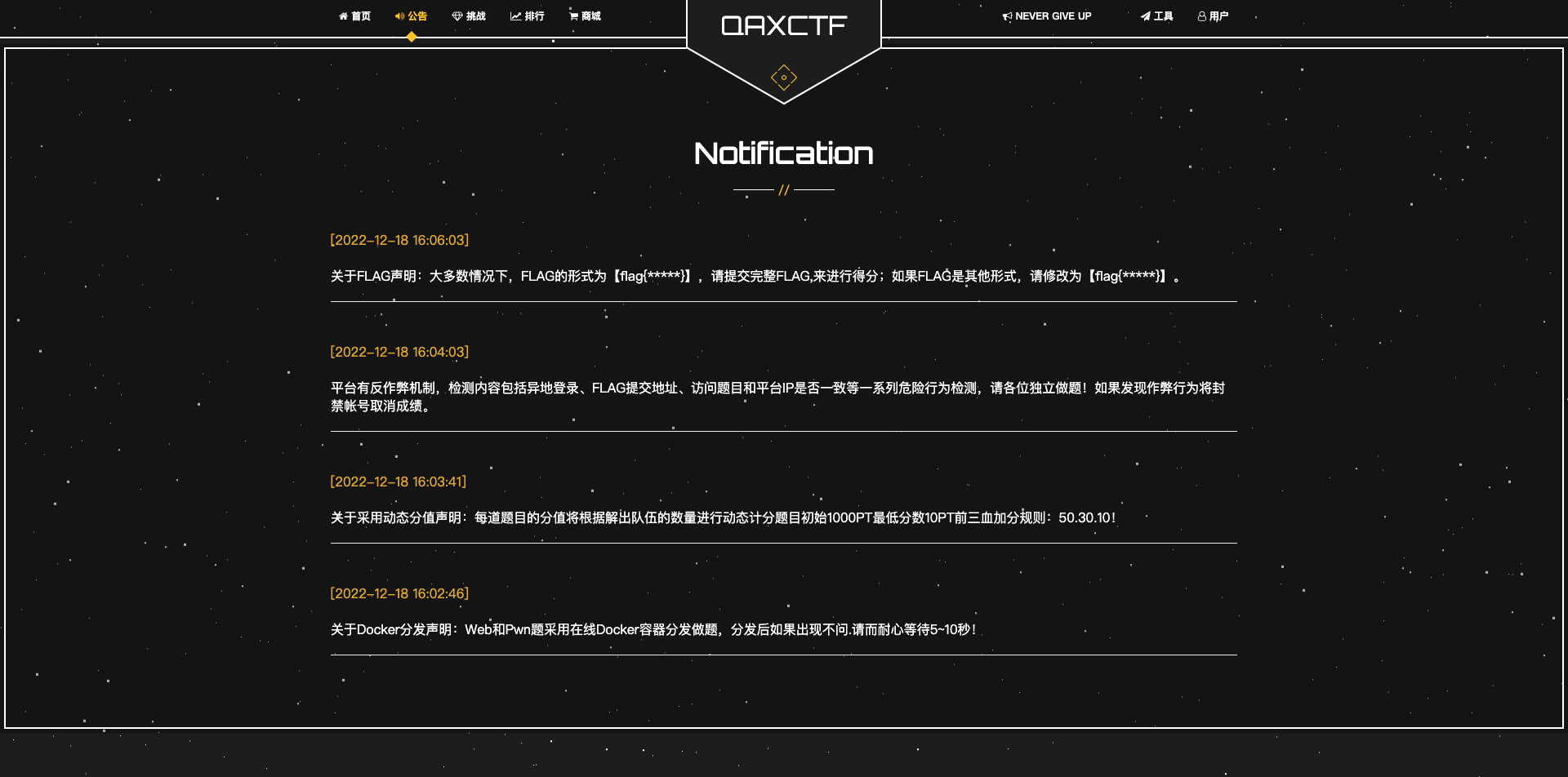This screenshot has height=777, width=1568.
Task: Select the speaker icon next to 公告
Action: coord(399,16)
